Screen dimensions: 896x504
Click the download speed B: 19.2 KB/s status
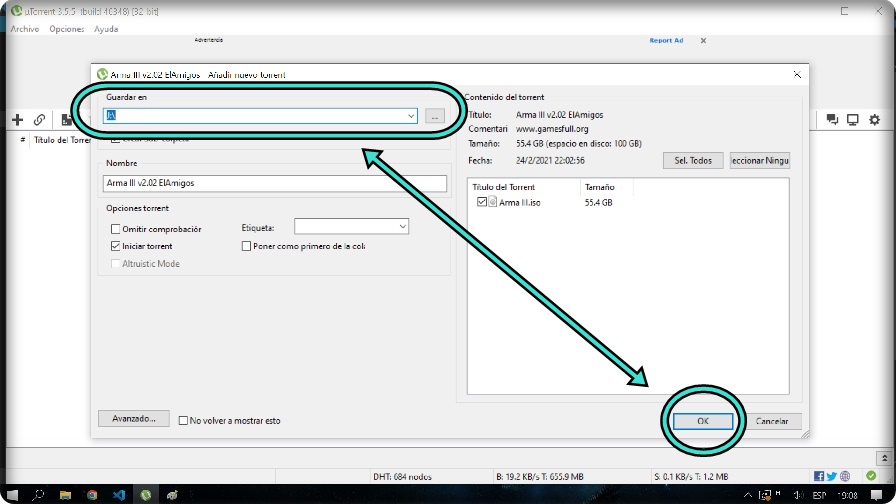point(539,477)
